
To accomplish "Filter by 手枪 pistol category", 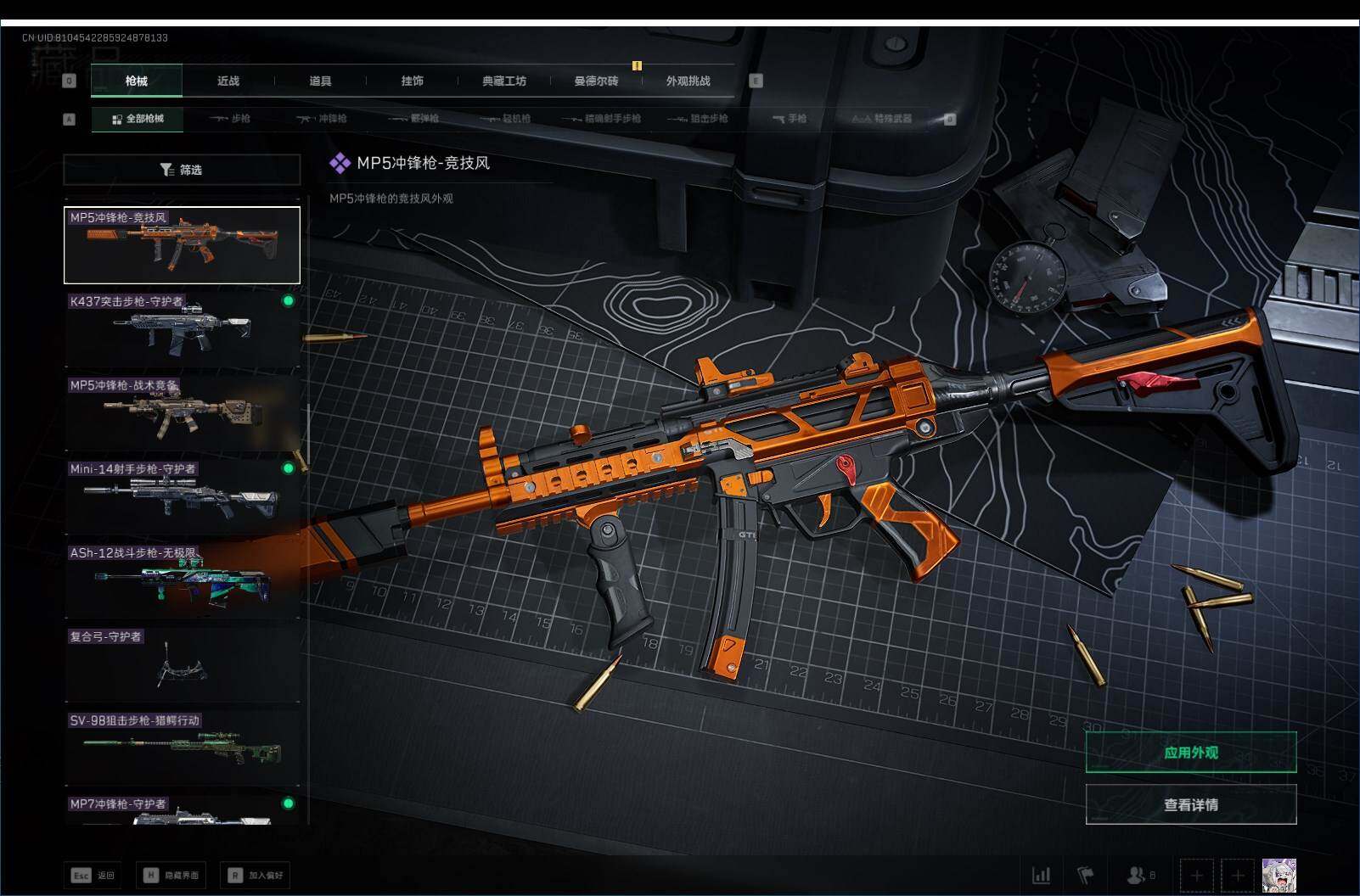I will tap(790, 119).
